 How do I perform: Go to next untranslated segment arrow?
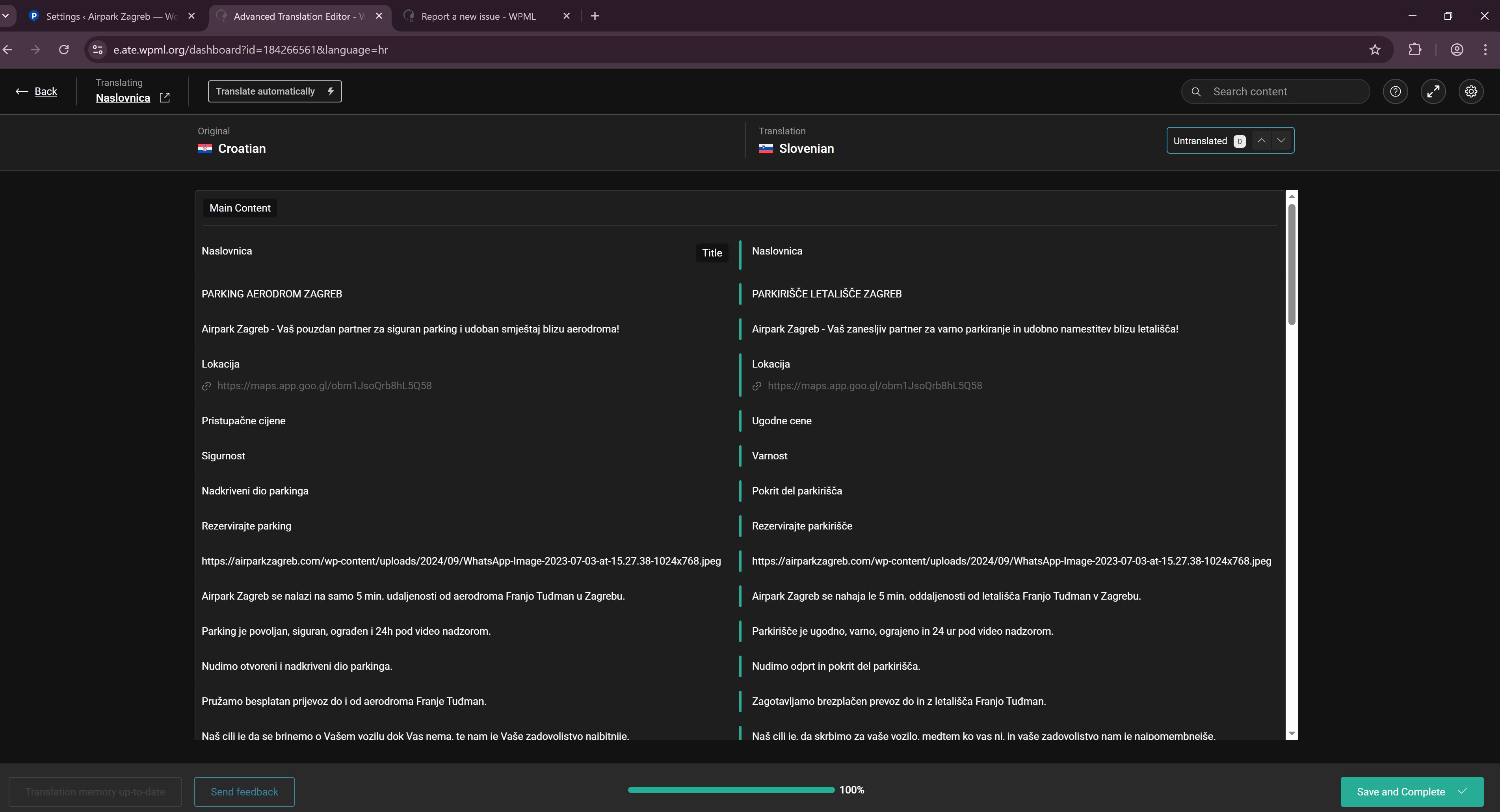pyautogui.click(x=1281, y=140)
